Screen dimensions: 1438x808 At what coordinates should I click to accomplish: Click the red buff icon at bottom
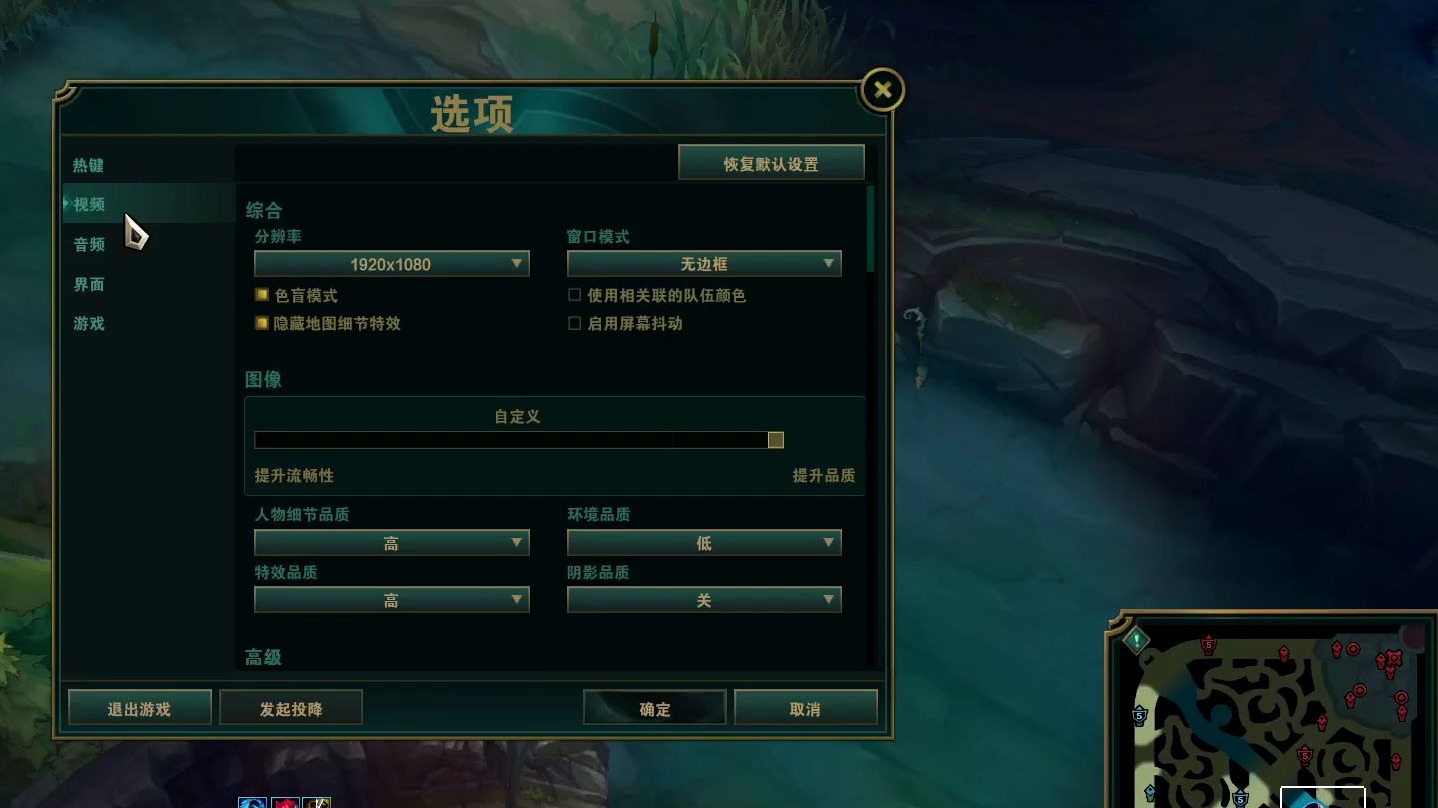tap(285, 802)
